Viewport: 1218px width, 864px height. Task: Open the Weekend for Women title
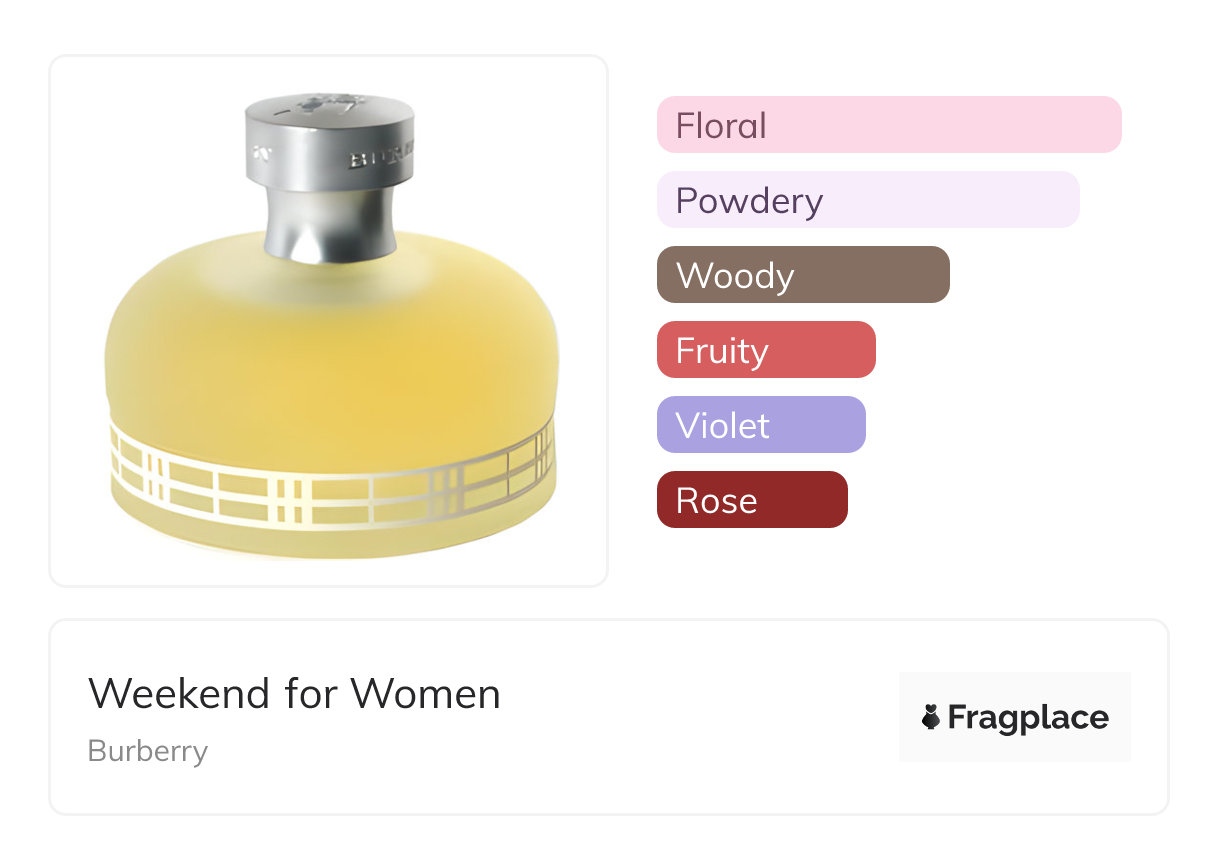coord(294,694)
